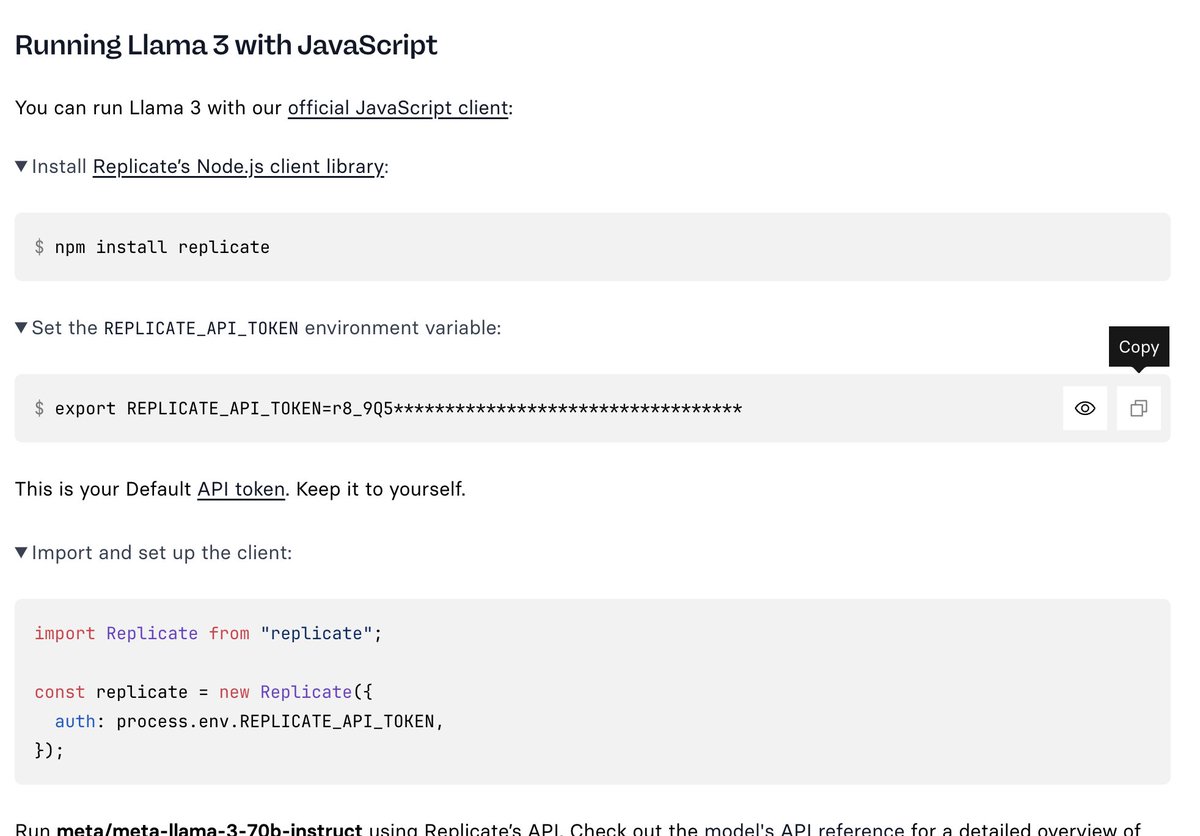The height and width of the screenshot is (836, 1200).
Task: Click the closing }); line in code block
Action: click(x=49, y=750)
